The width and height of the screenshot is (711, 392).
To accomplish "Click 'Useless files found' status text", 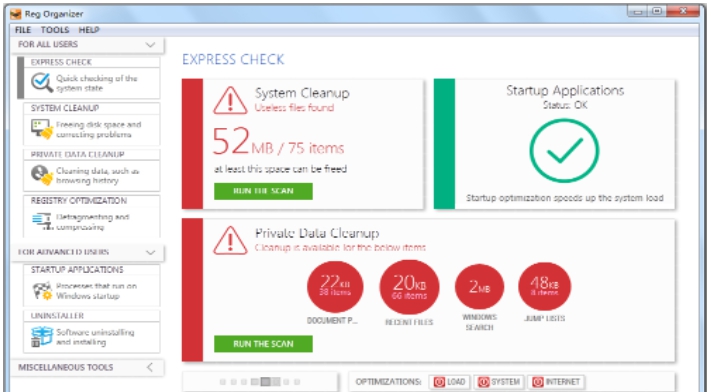I will 294,108.
